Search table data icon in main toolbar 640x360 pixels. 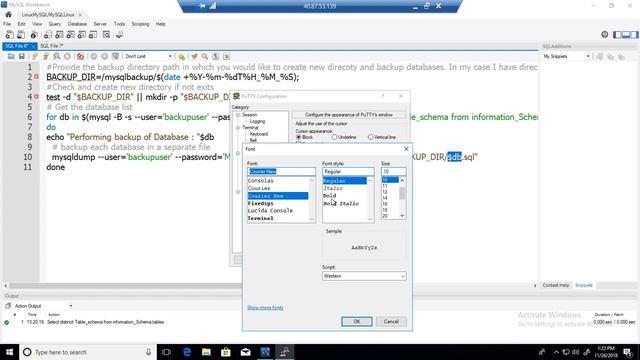point(106,35)
